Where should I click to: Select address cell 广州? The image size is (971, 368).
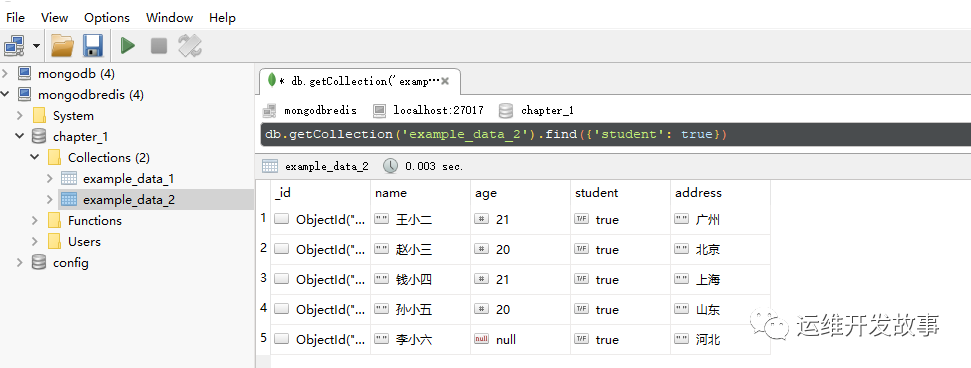721,219
